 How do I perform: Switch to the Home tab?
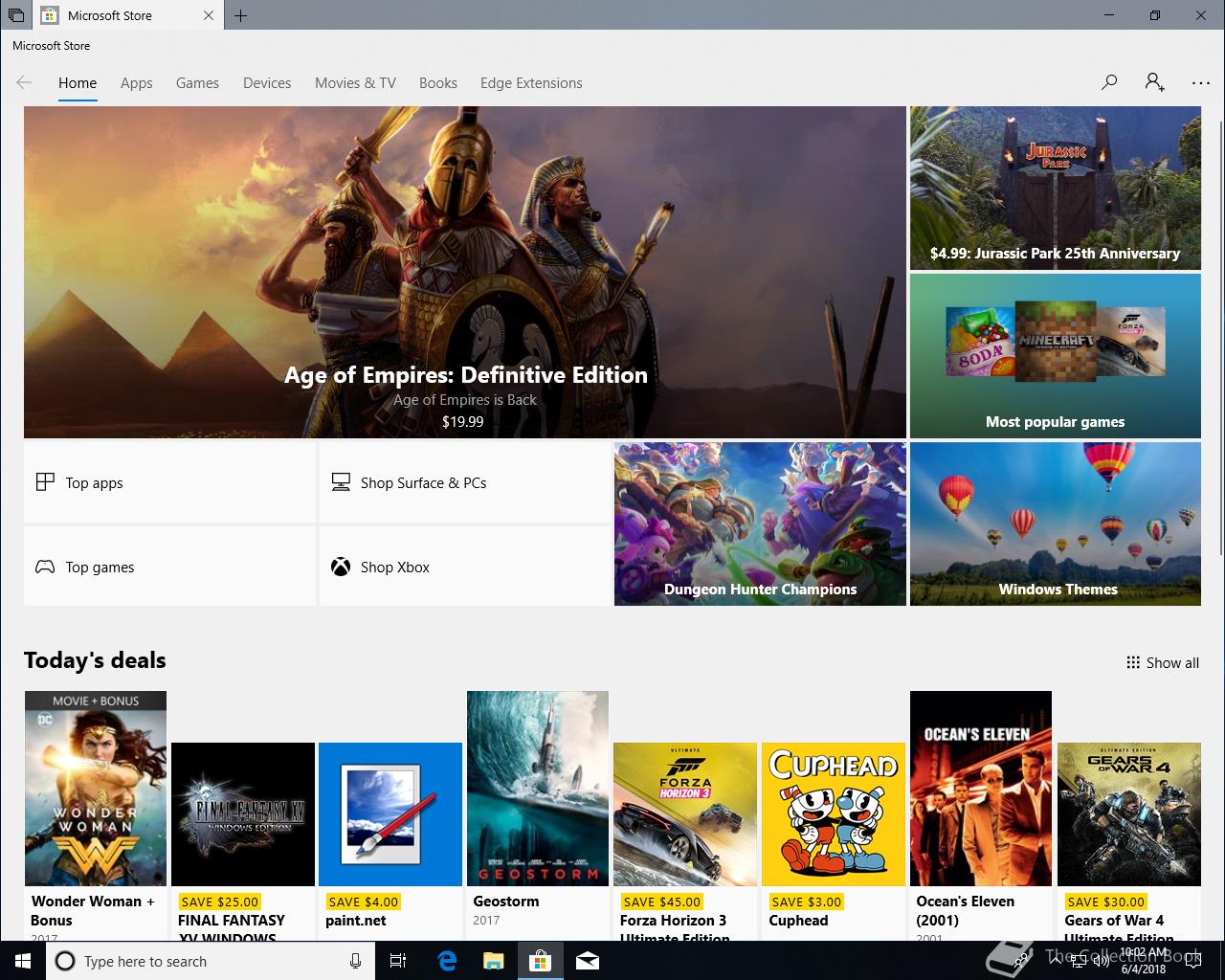78,83
